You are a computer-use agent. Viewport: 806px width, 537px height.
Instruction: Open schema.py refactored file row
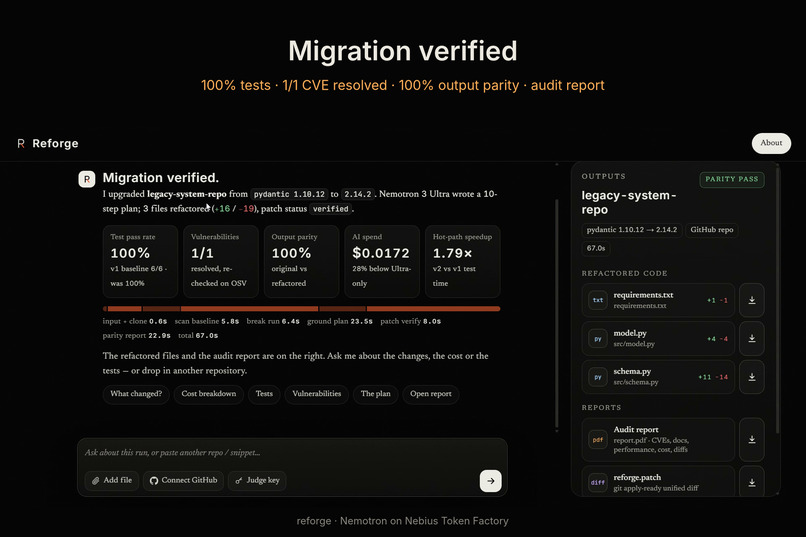658,377
